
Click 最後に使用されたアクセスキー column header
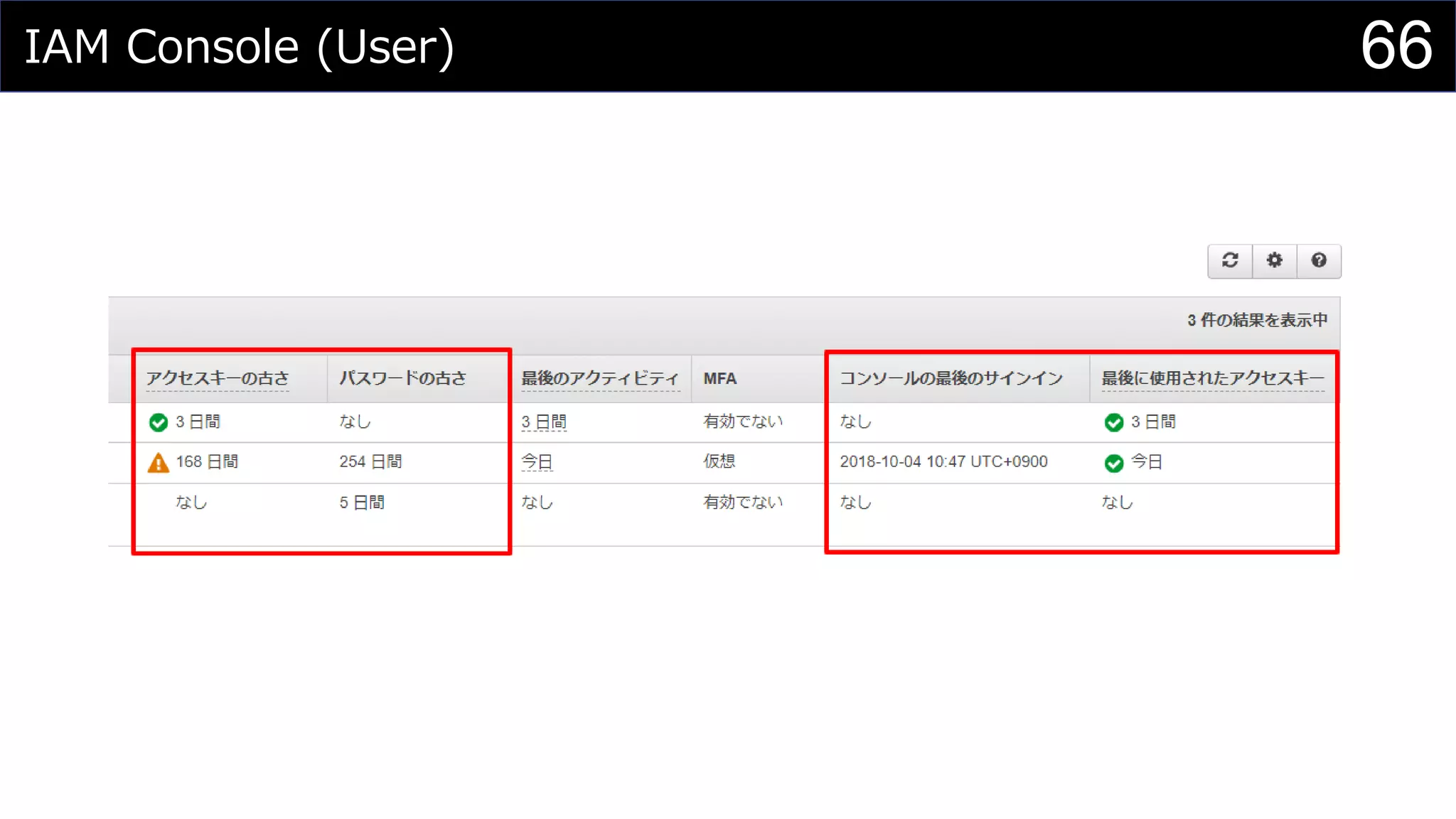[x=1213, y=378]
